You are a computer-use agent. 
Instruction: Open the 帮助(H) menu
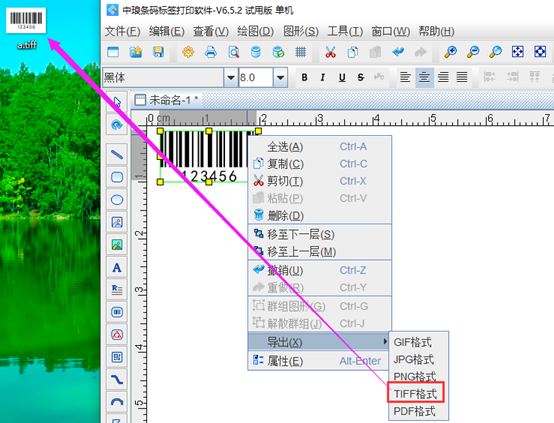pyautogui.click(x=436, y=31)
